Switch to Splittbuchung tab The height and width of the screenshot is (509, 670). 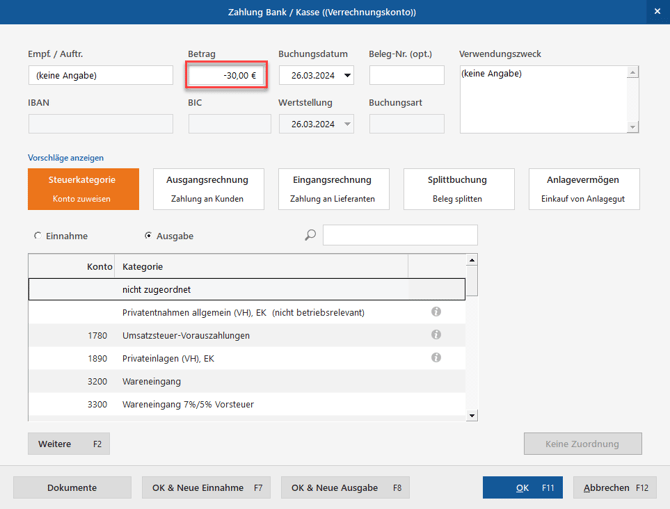pyautogui.click(x=458, y=189)
